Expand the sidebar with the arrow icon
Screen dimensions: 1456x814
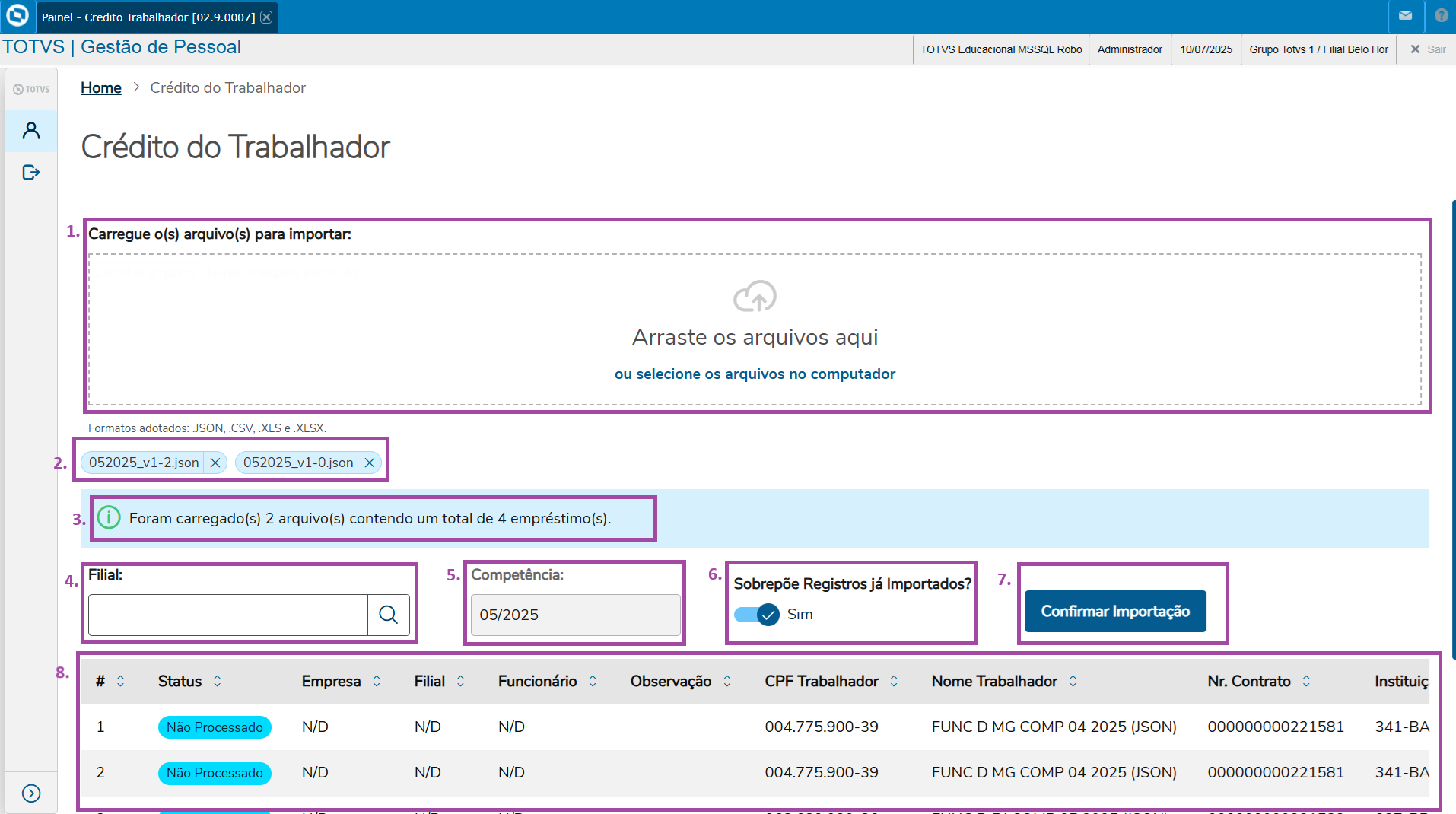point(31,793)
